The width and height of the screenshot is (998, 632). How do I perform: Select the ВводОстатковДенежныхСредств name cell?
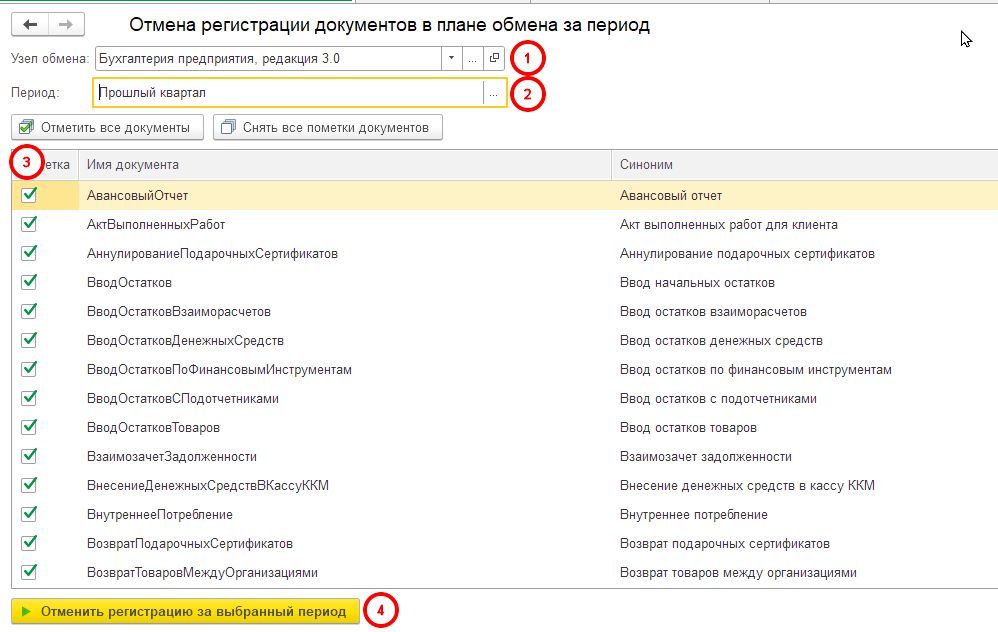coord(344,341)
